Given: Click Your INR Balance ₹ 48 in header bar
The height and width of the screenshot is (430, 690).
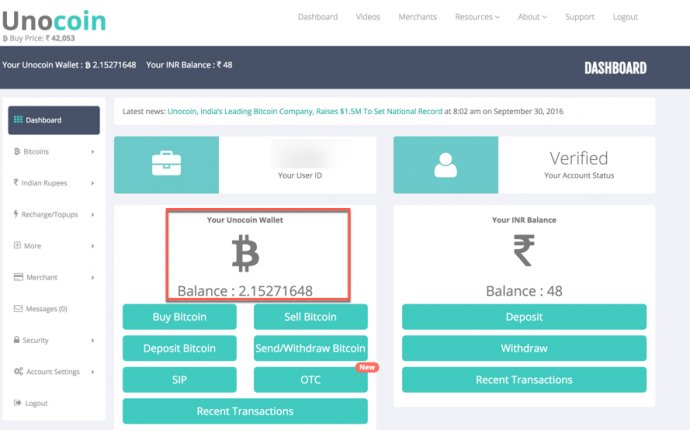Looking at the screenshot, I should [189, 65].
